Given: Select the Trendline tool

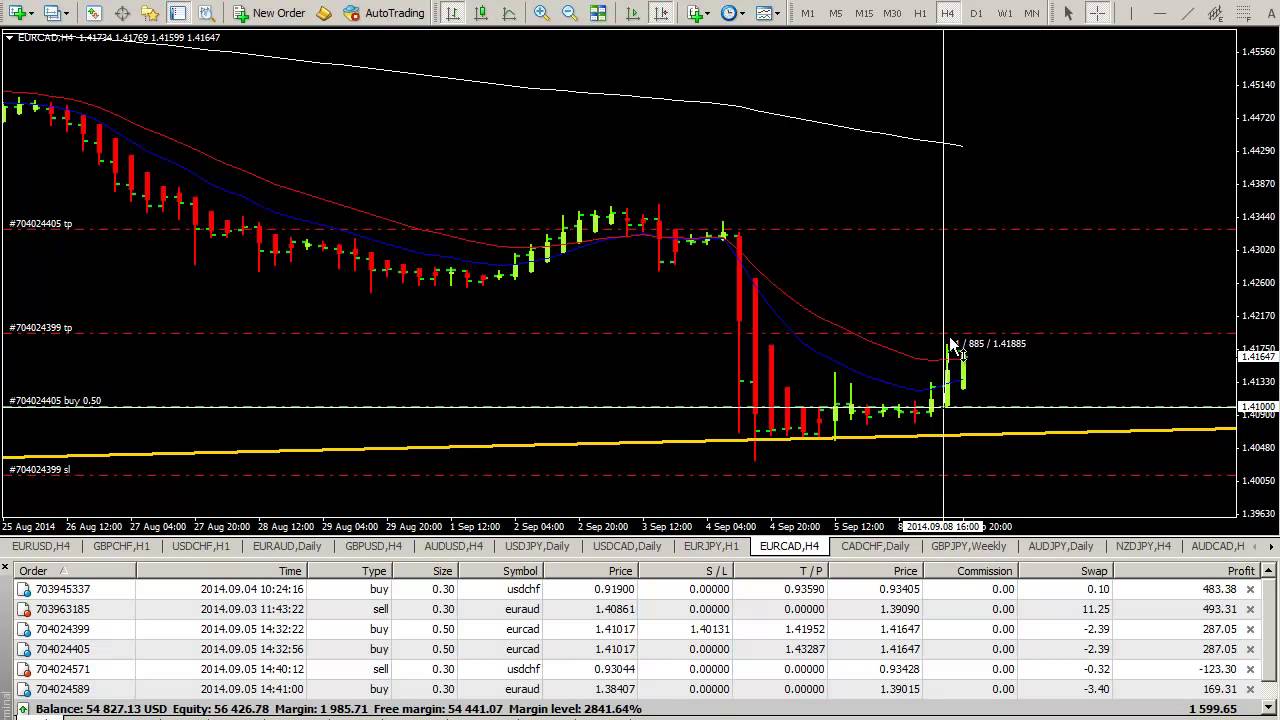Looking at the screenshot, I should click(x=1187, y=13).
